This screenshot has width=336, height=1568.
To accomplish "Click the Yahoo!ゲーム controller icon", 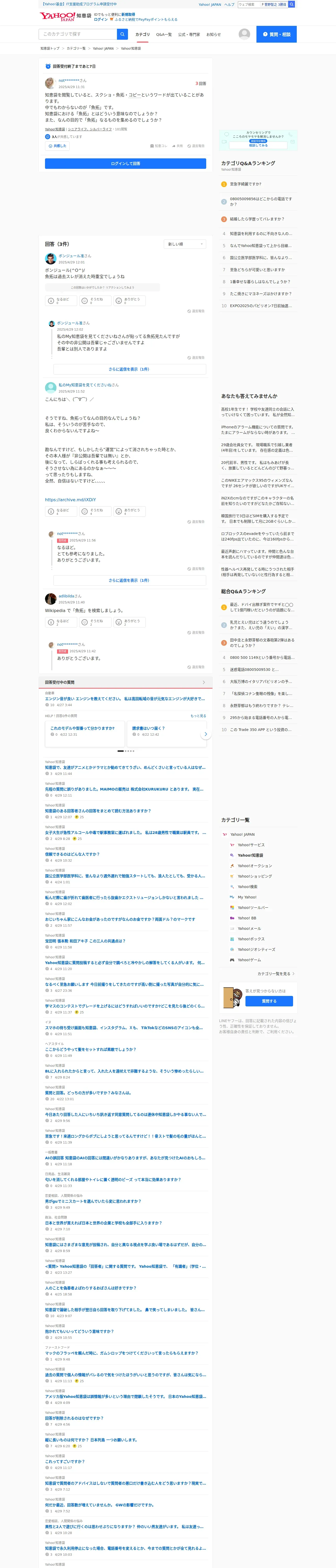I will (x=232, y=960).
